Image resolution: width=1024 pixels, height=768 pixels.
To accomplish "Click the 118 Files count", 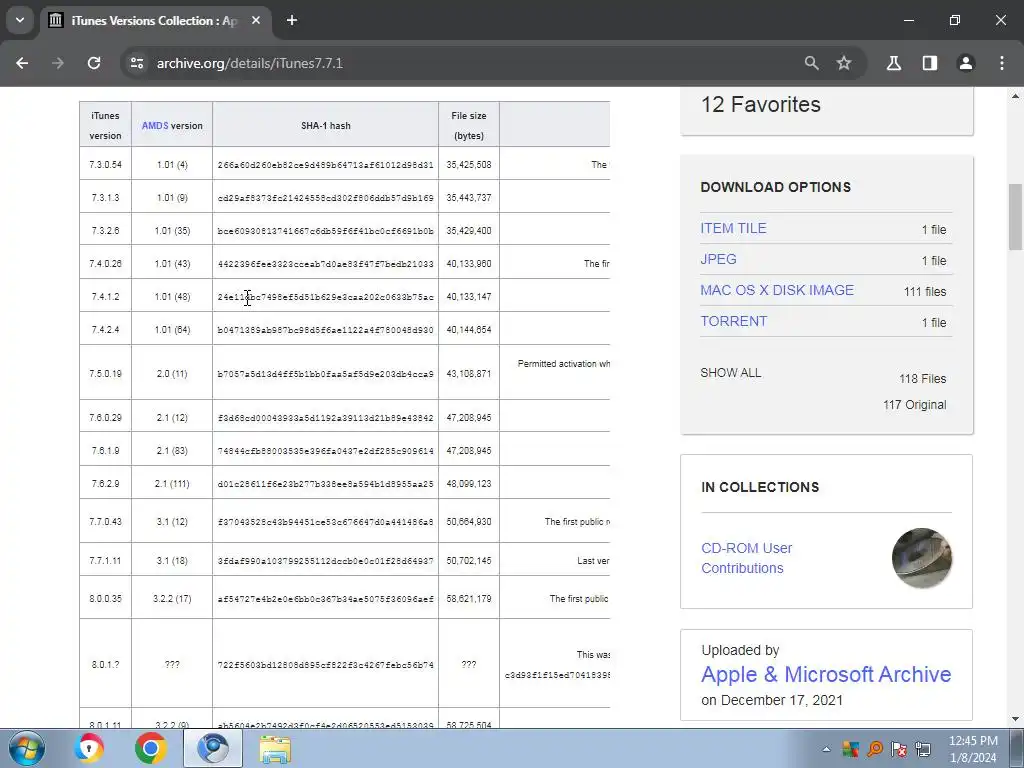I will (x=922, y=379).
